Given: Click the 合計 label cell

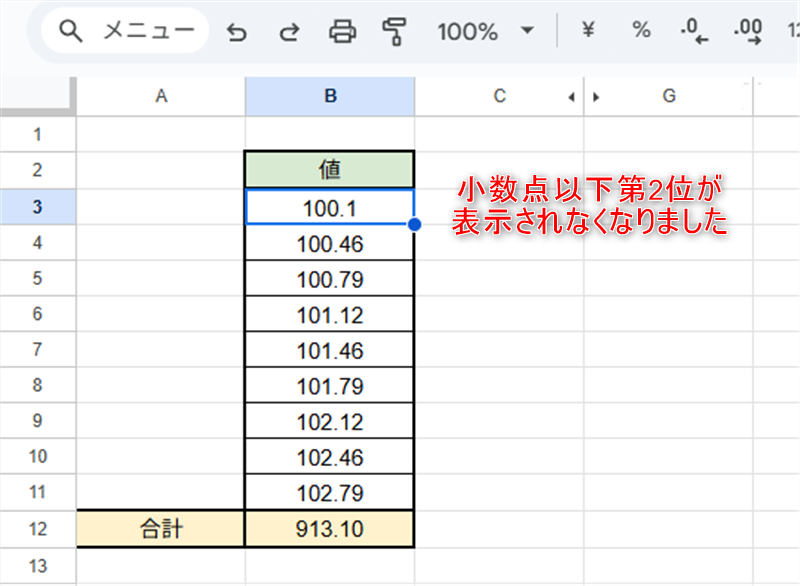Looking at the screenshot, I should click(x=160, y=529).
